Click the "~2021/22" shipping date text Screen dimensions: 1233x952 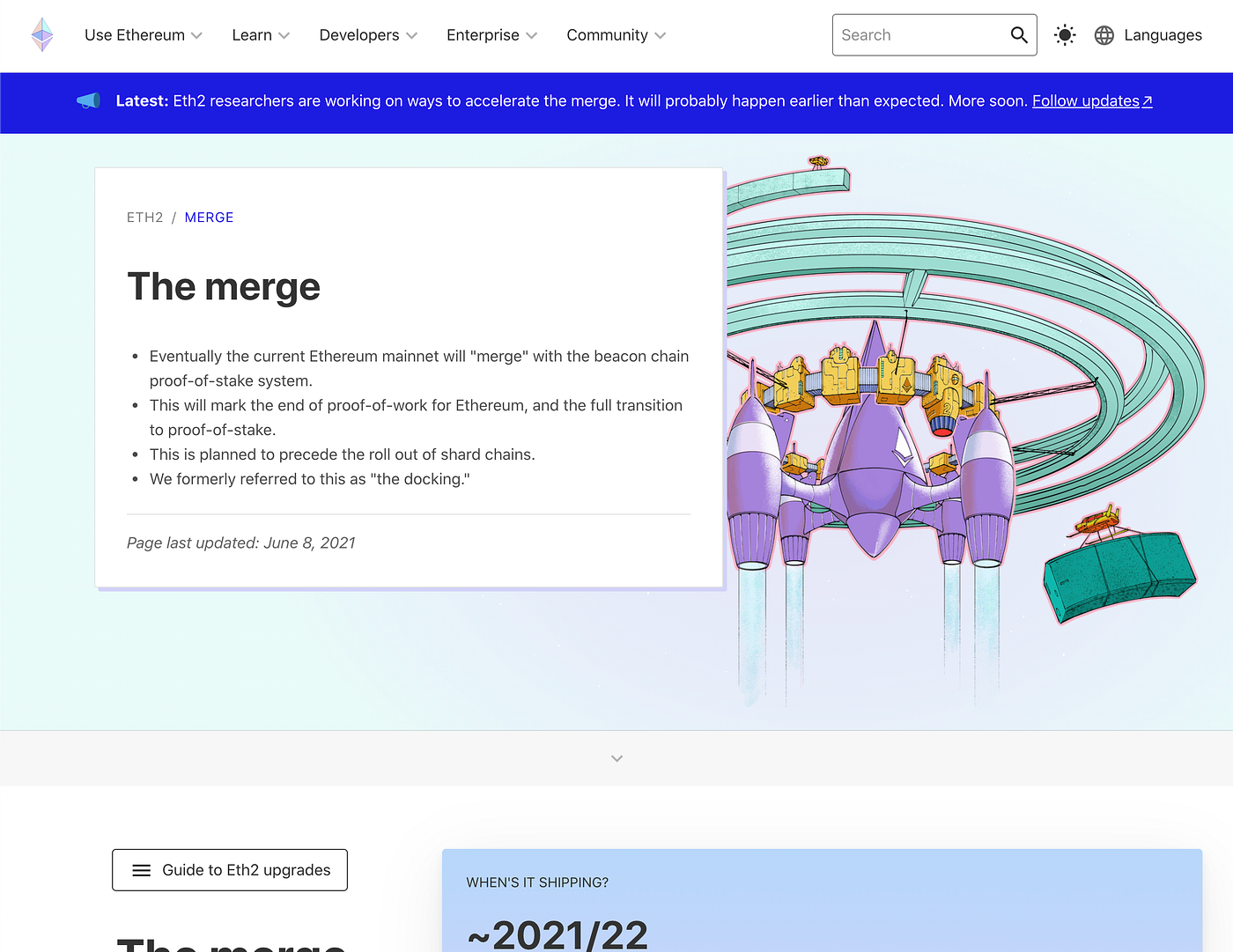click(557, 934)
